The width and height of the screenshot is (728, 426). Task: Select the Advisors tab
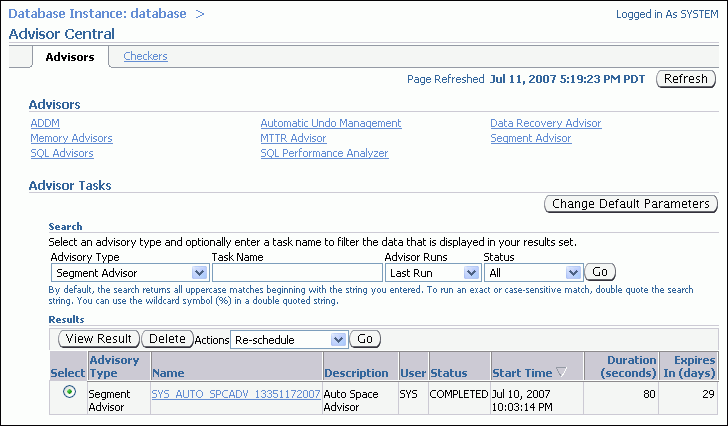point(70,57)
